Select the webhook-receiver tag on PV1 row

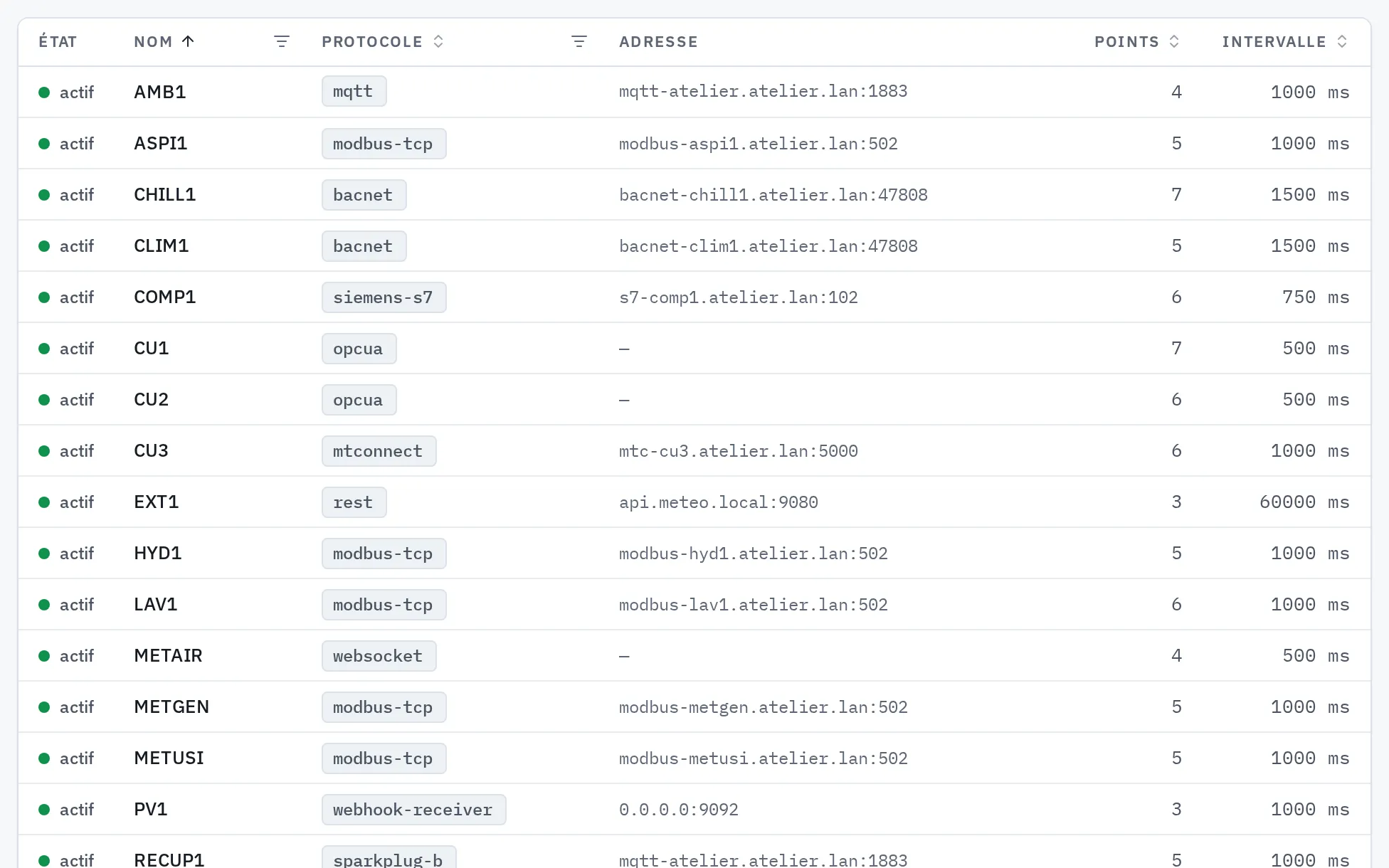[x=413, y=810]
